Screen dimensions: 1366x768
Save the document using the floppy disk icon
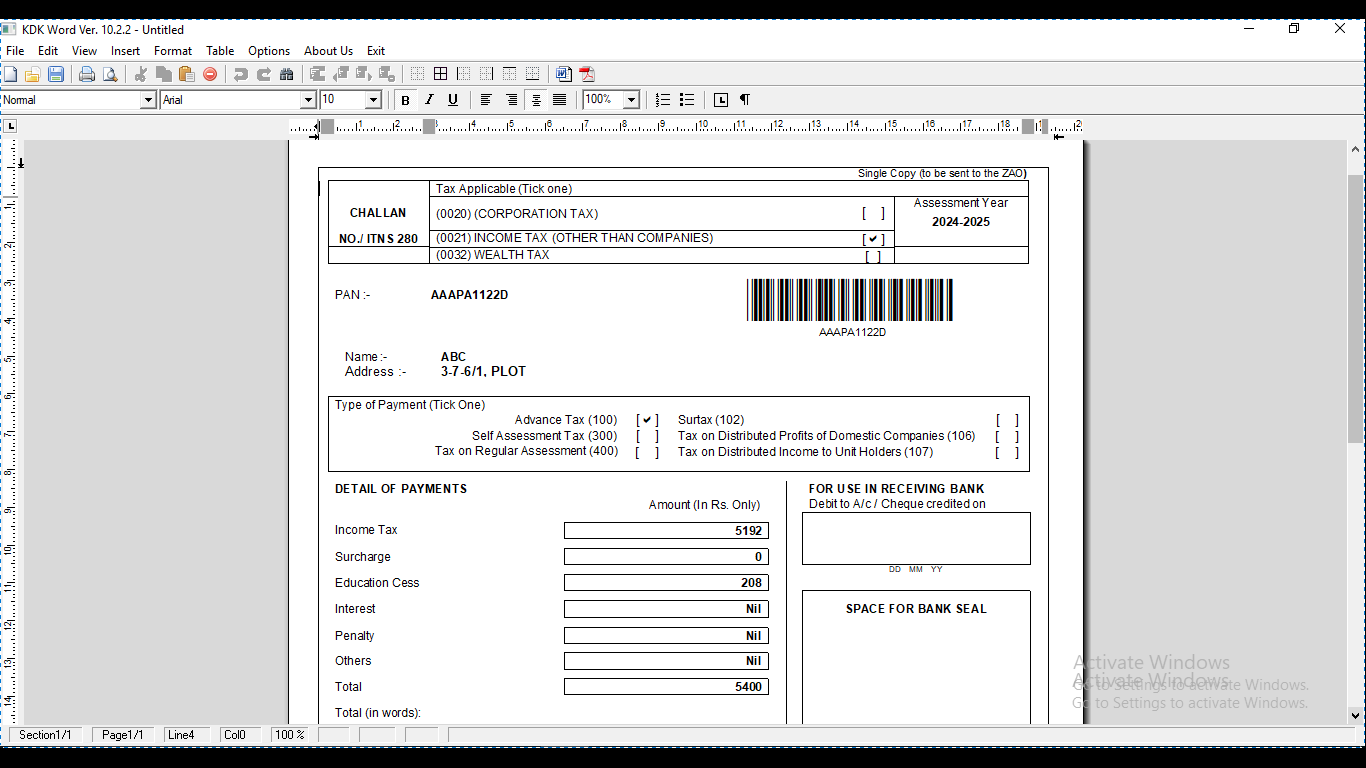click(56, 74)
